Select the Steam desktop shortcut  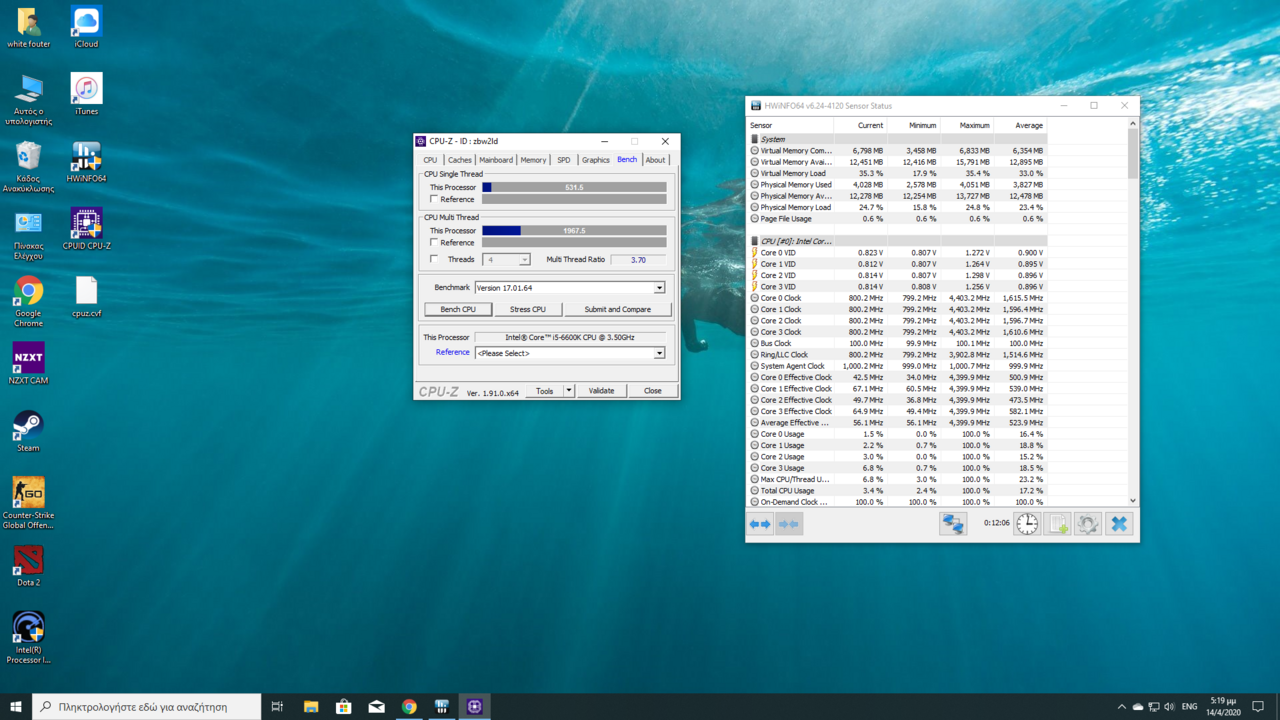tap(28, 431)
